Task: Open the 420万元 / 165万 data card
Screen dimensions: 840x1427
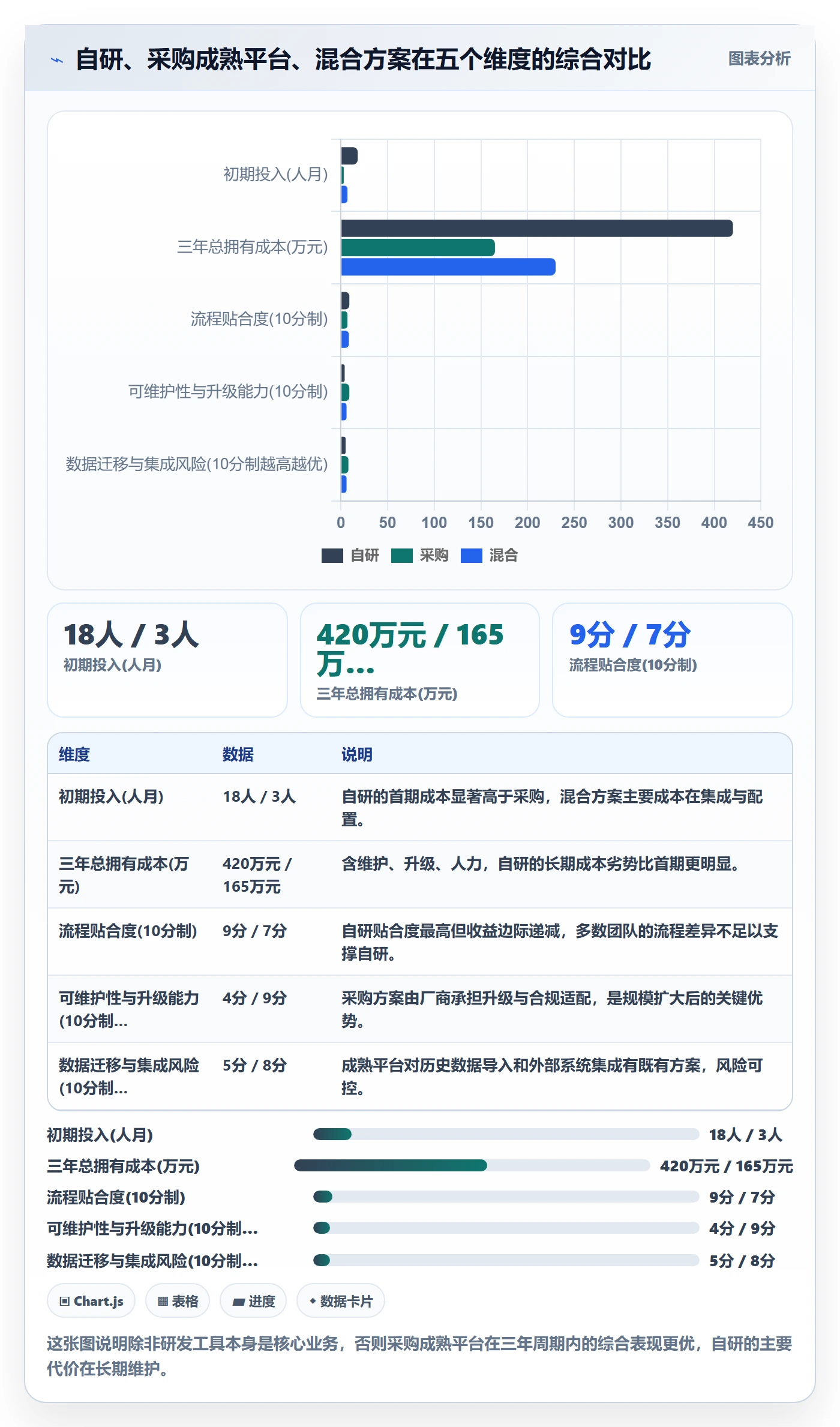Action: coord(420,659)
